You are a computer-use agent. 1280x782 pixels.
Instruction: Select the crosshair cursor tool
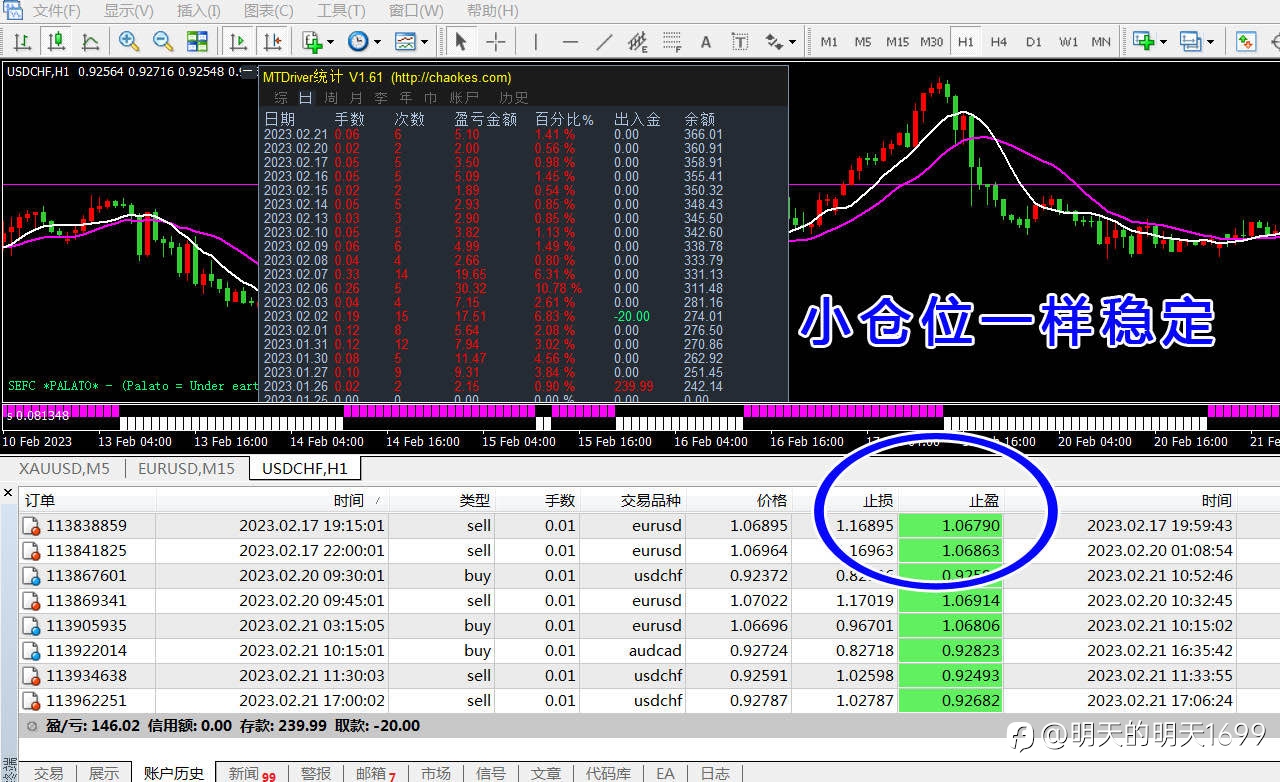click(495, 41)
